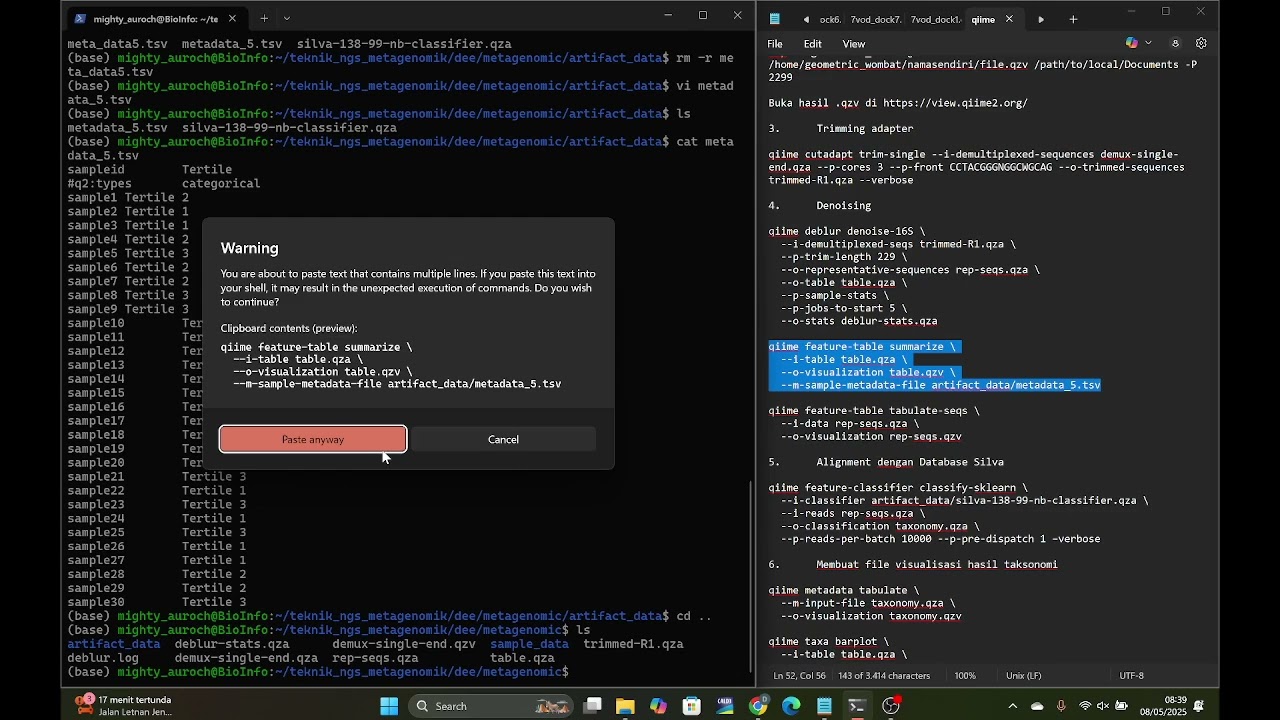Open a new terminal tab with plus
1280x720 pixels.
264,18
